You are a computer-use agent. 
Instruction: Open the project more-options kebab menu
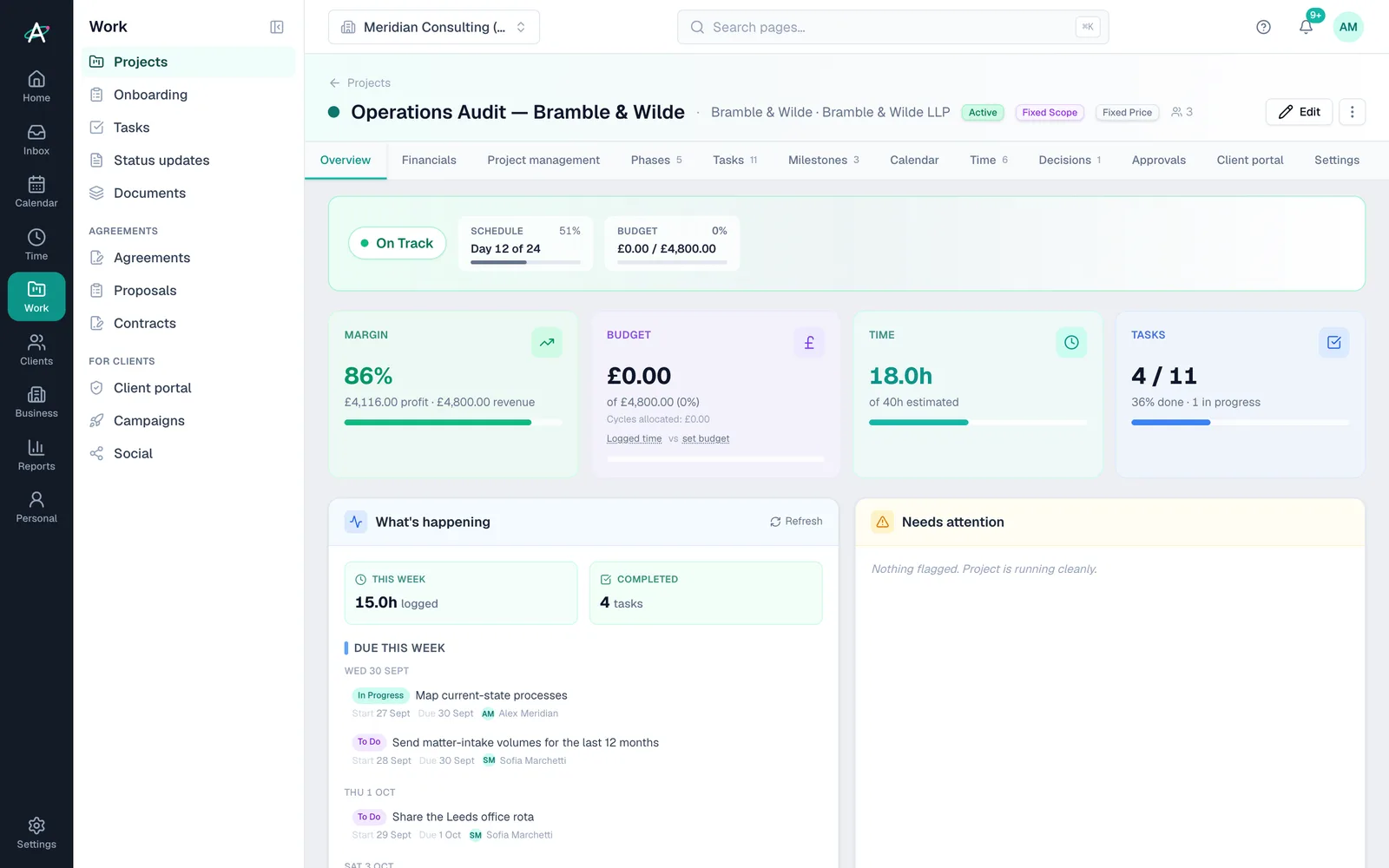tap(1352, 112)
